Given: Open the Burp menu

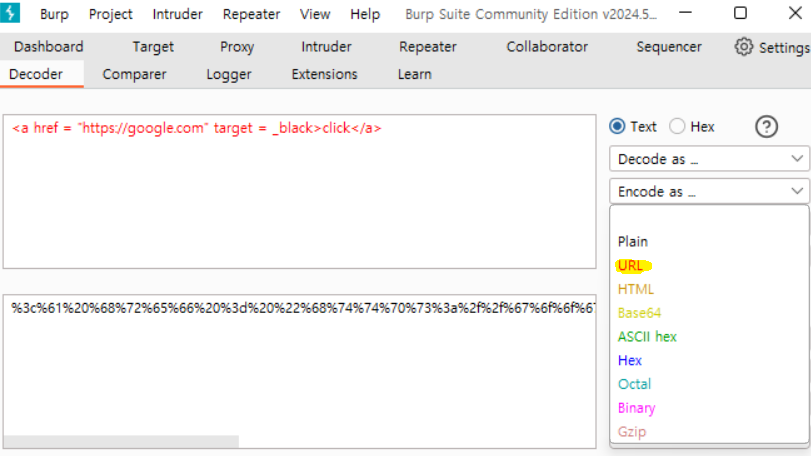Looking at the screenshot, I should click(x=54, y=14).
